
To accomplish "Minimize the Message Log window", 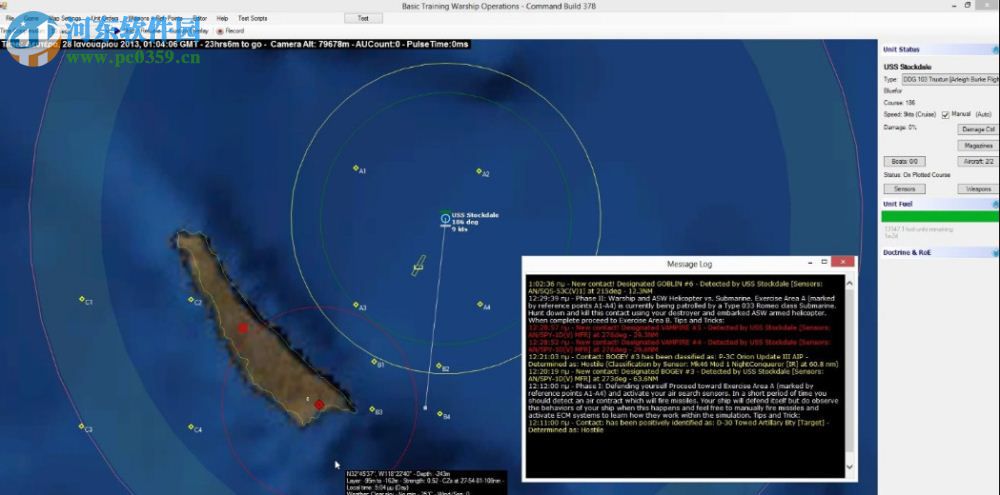I will [x=809, y=262].
